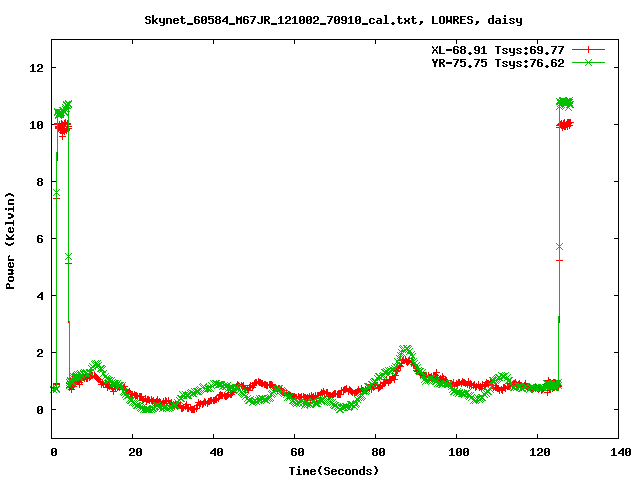Click the Power (Kelvin) y-axis label
The height and width of the screenshot is (480, 640).
[x=10, y=241]
